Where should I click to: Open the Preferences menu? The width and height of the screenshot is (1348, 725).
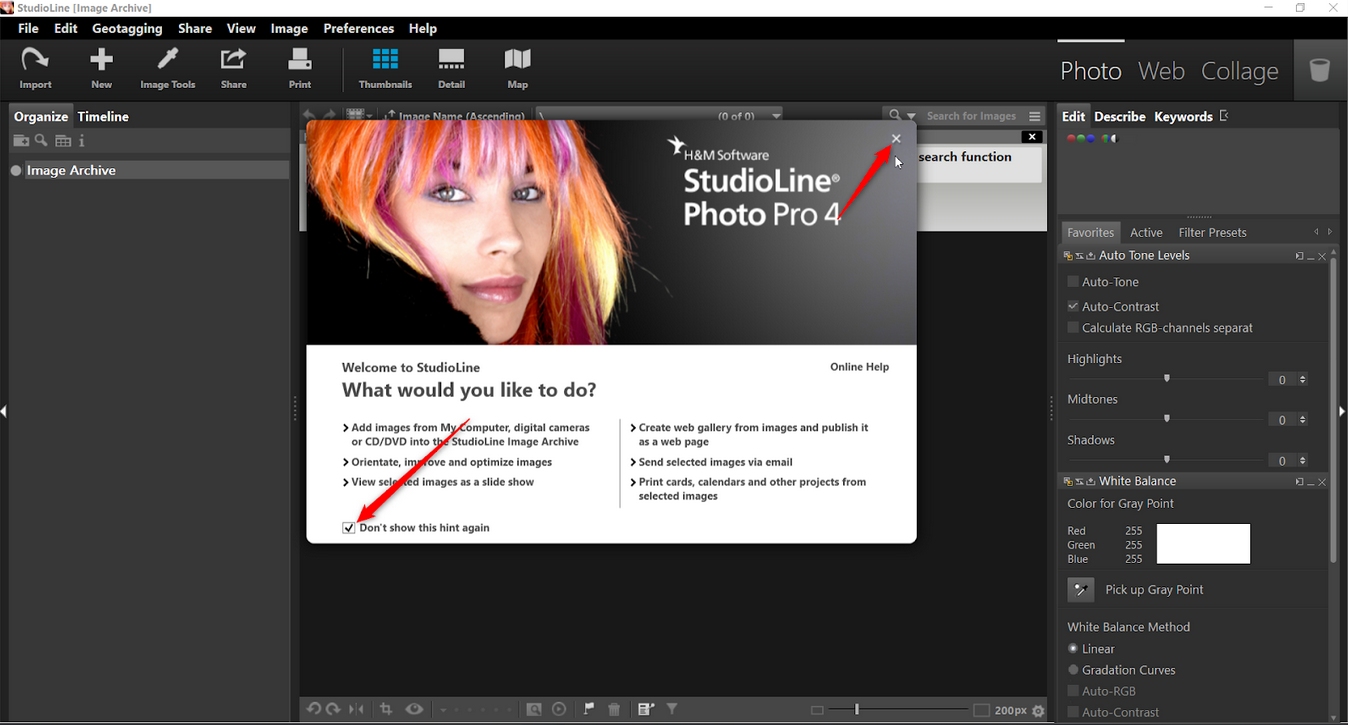click(358, 28)
